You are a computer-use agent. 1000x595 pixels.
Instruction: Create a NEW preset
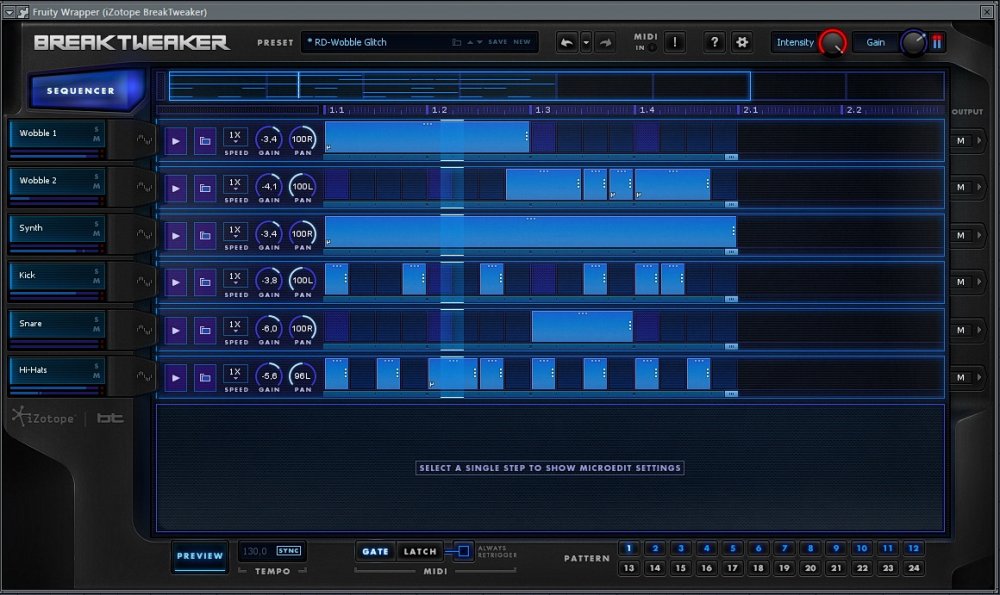click(522, 42)
